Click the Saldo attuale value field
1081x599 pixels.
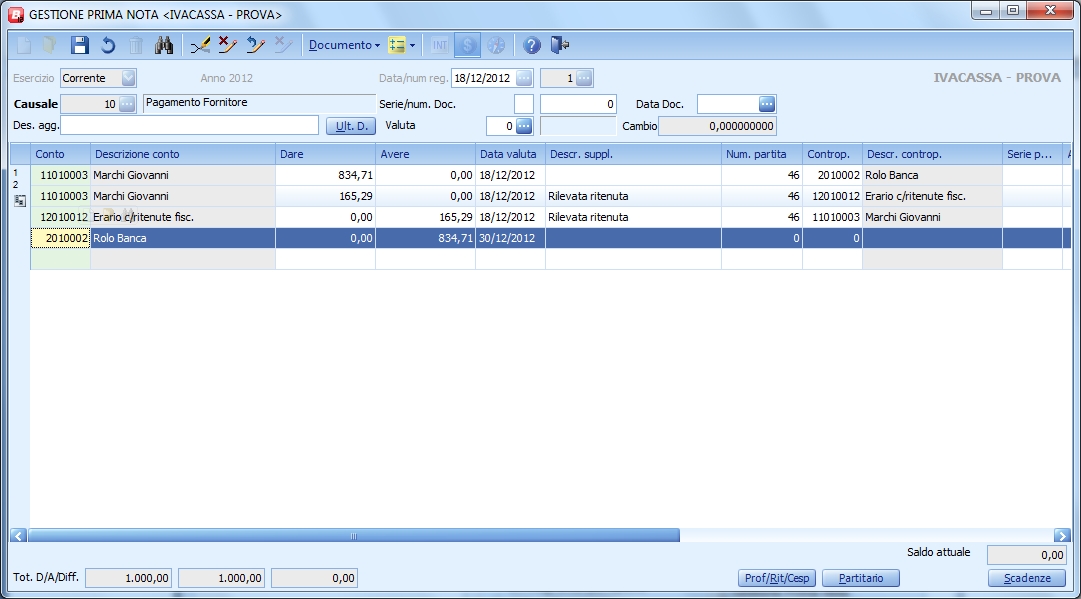click(x=1027, y=555)
